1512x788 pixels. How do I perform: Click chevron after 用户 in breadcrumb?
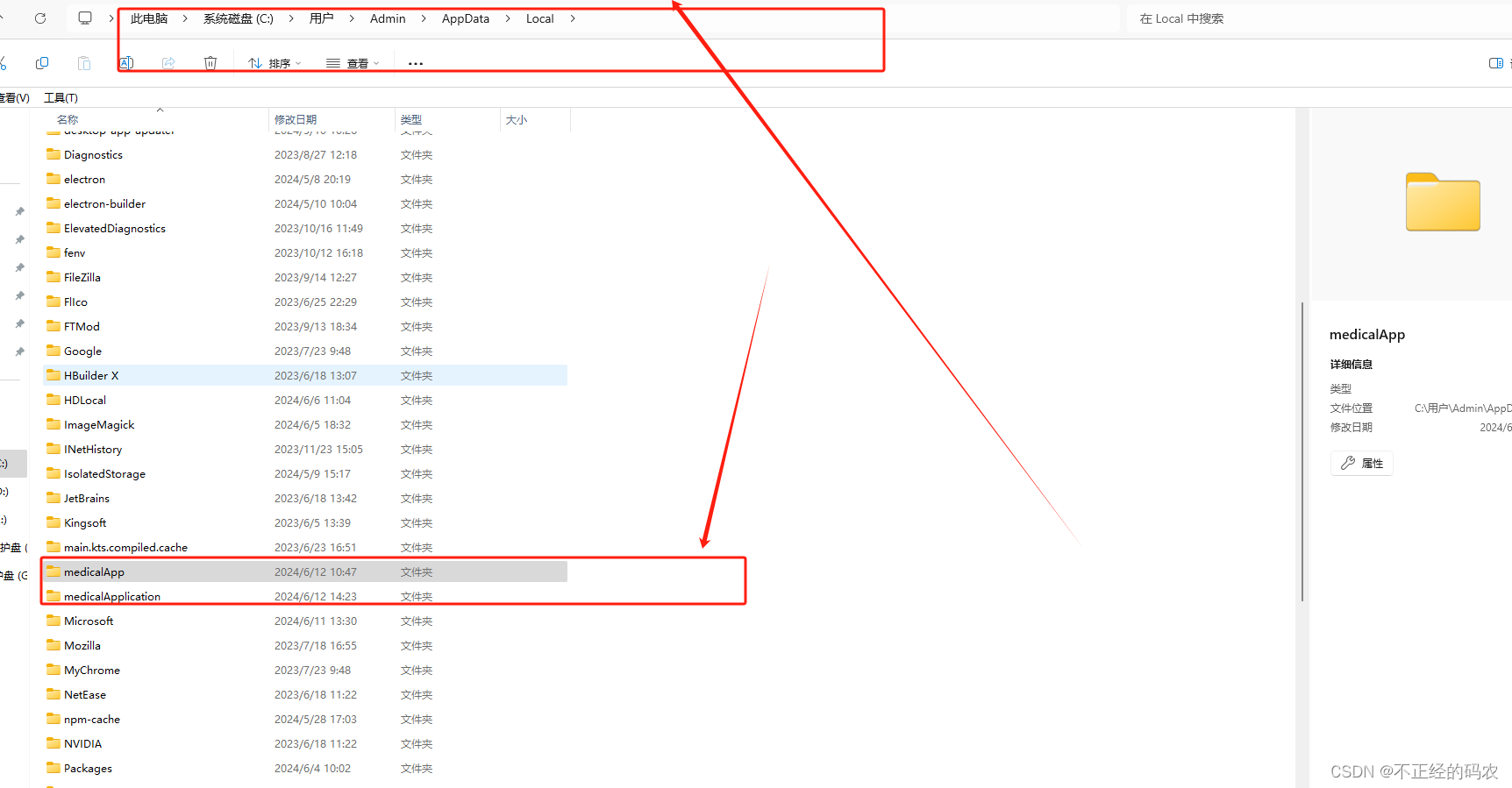tap(352, 18)
